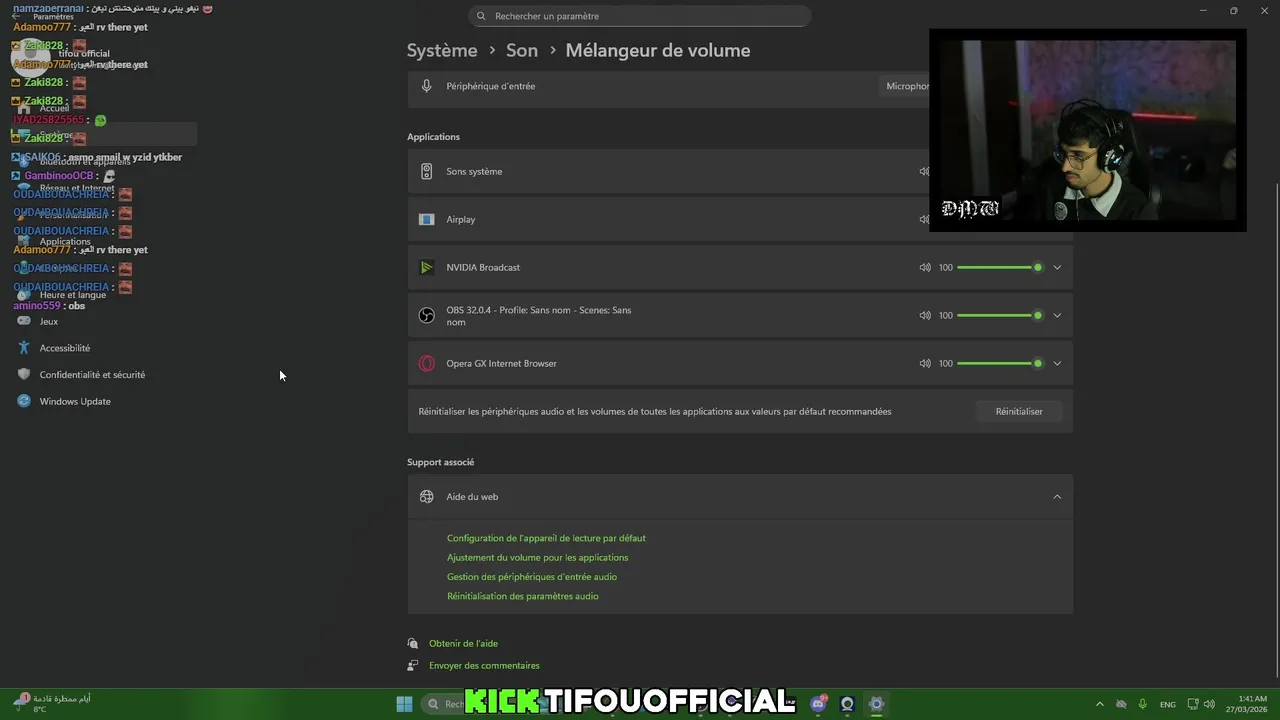Click the Support associé heading

click(x=440, y=462)
